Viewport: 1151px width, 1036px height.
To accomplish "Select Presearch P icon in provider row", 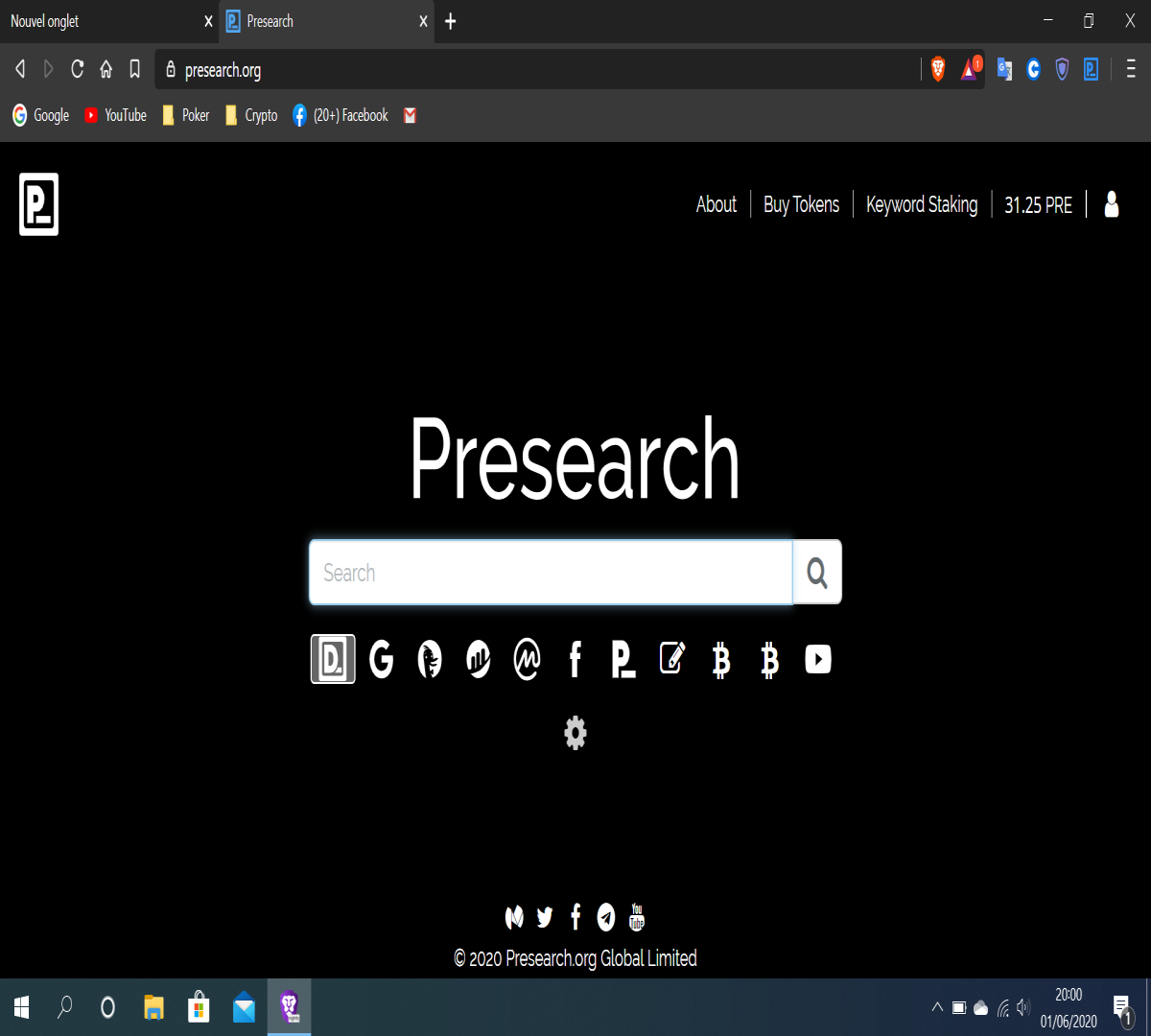I will point(623,660).
